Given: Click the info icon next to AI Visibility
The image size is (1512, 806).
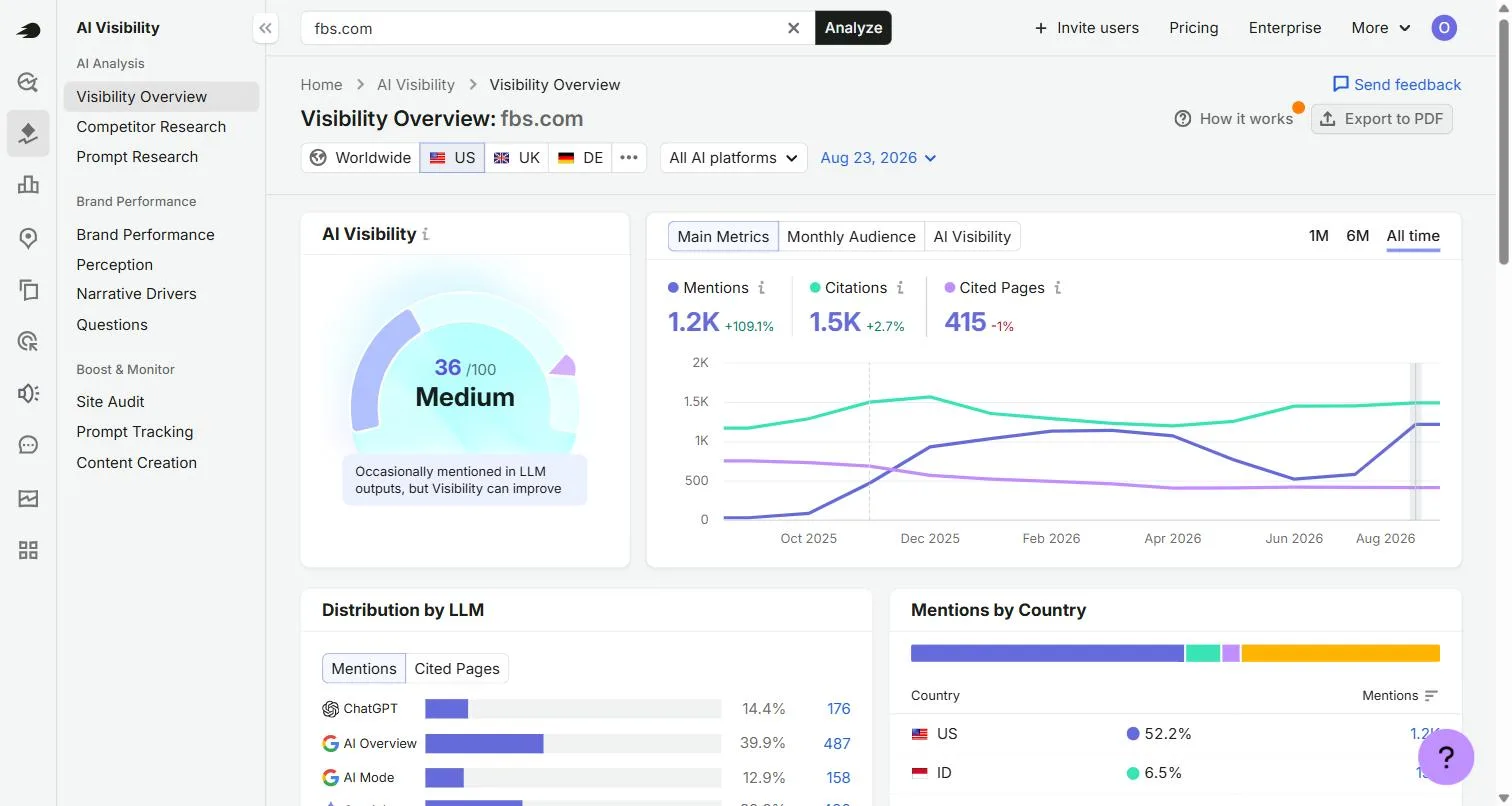Looking at the screenshot, I should click(426, 234).
